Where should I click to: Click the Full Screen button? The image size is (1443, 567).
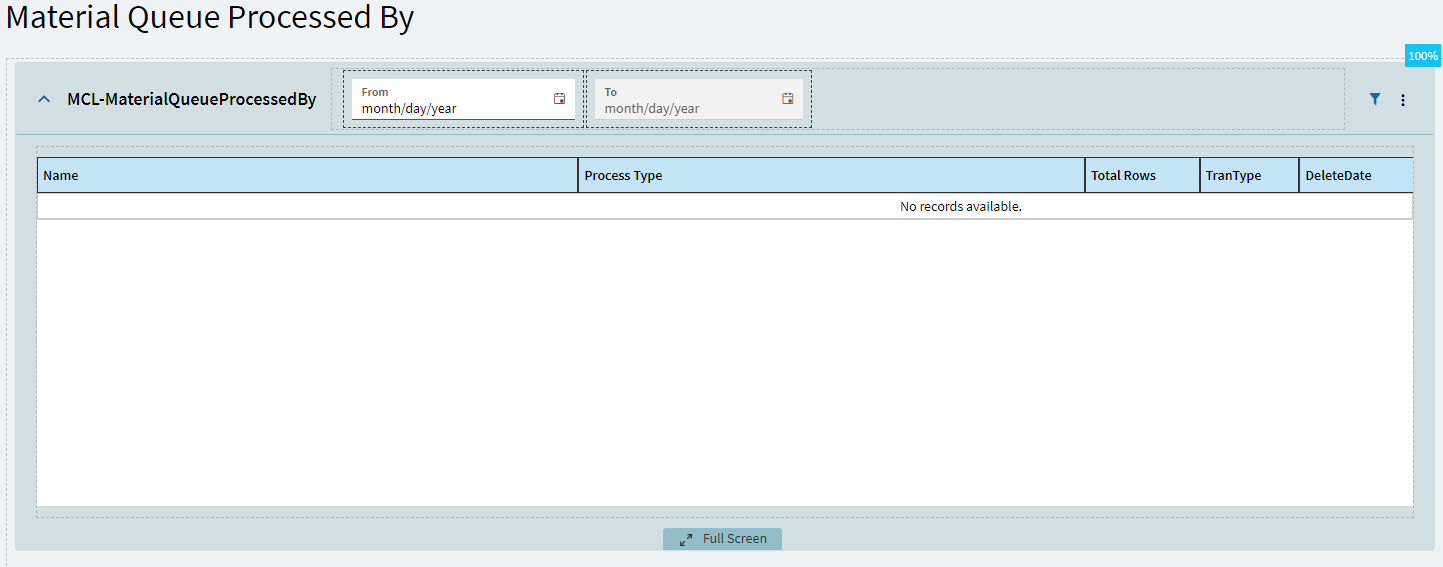click(x=722, y=539)
